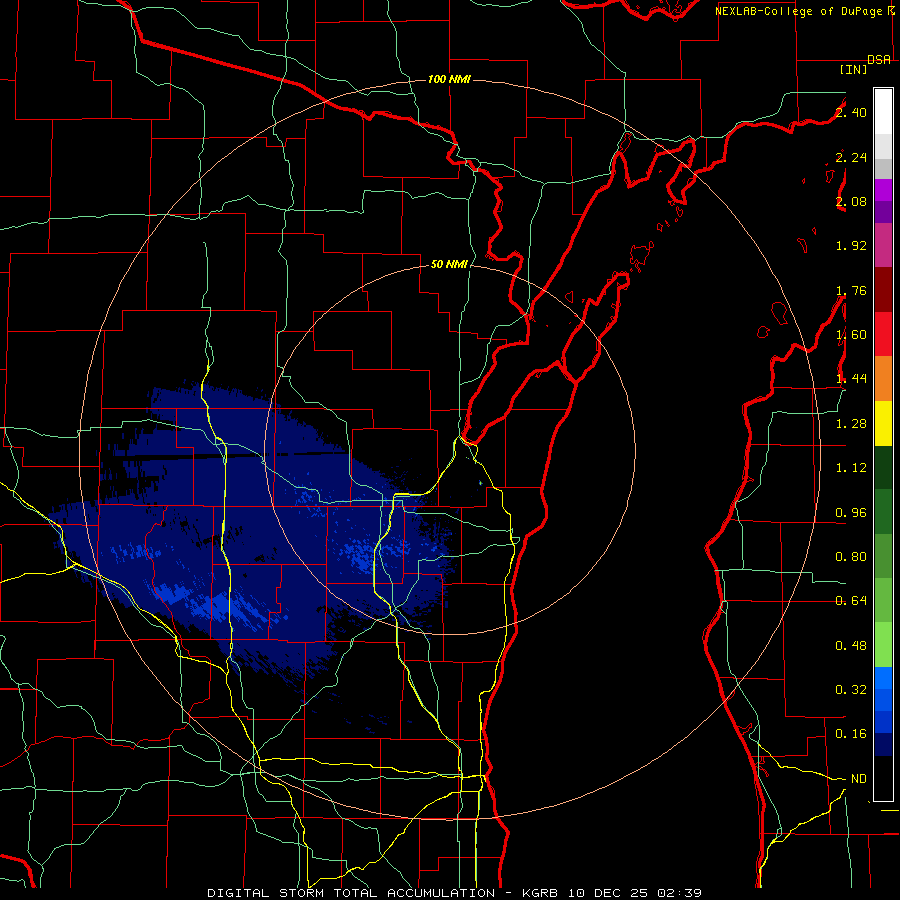
Task: Click the DSA product label
Action: pos(879,60)
